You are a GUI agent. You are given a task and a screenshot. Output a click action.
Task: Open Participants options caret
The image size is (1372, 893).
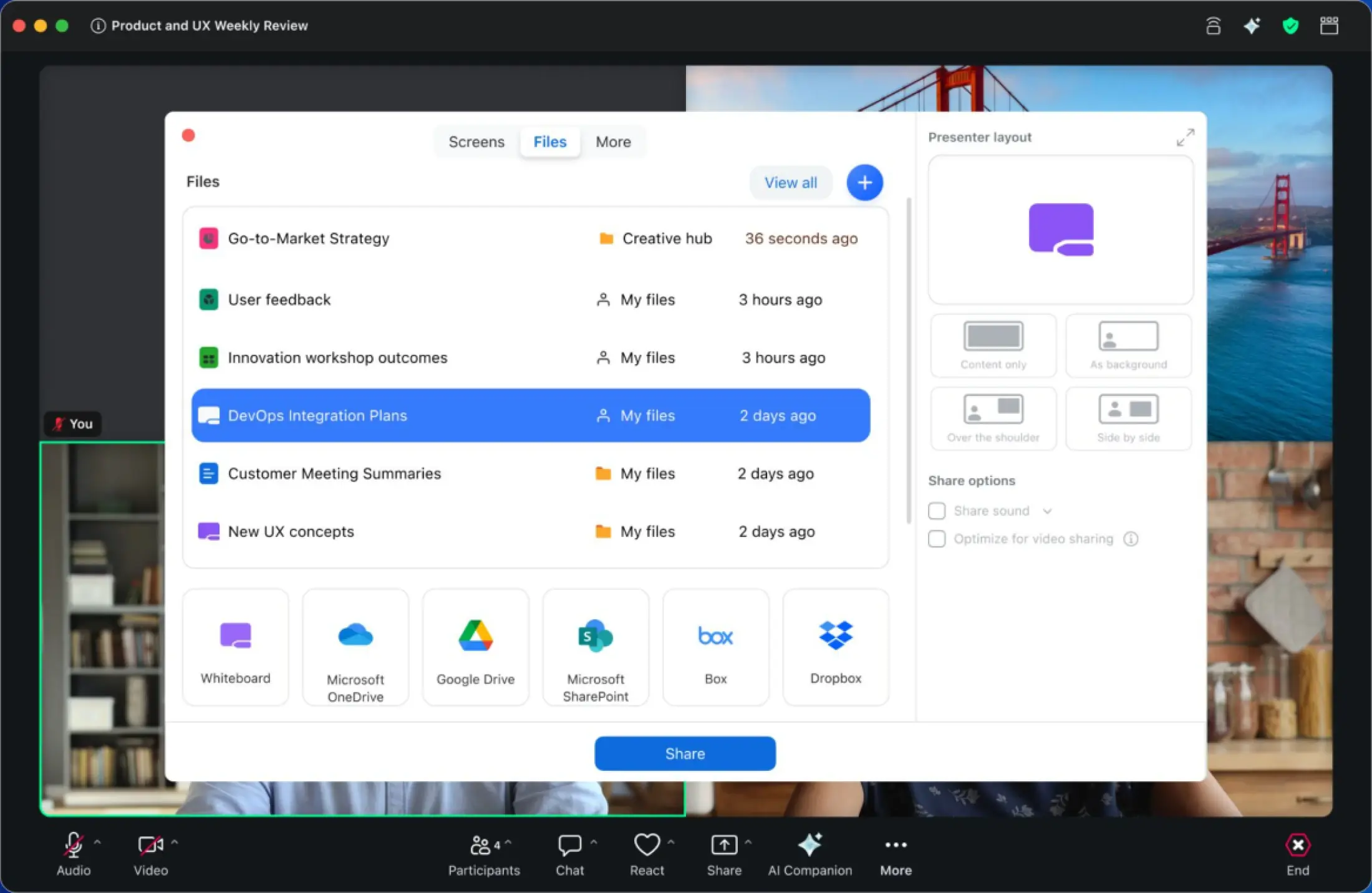pyautogui.click(x=508, y=842)
